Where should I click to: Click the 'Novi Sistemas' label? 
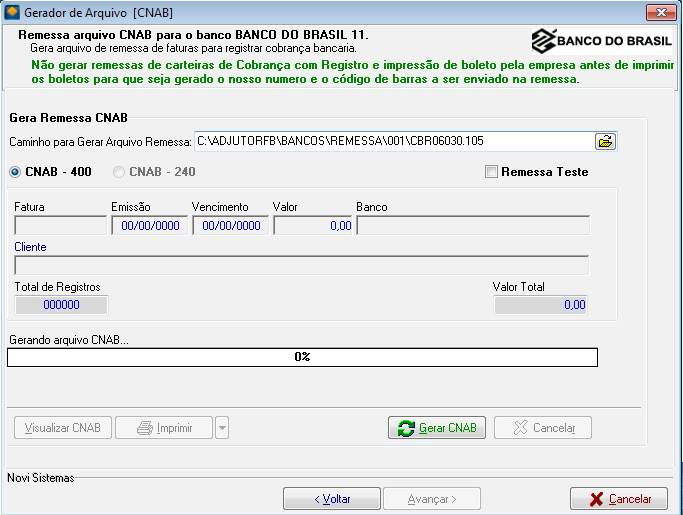[x=41, y=478]
